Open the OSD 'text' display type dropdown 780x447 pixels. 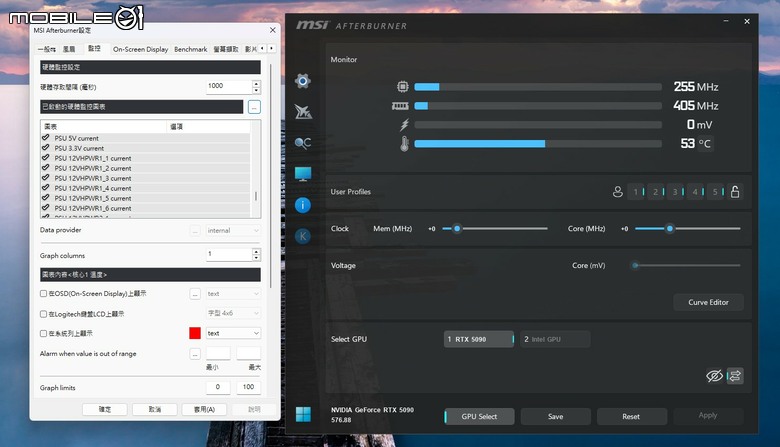click(x=233, y=294)
